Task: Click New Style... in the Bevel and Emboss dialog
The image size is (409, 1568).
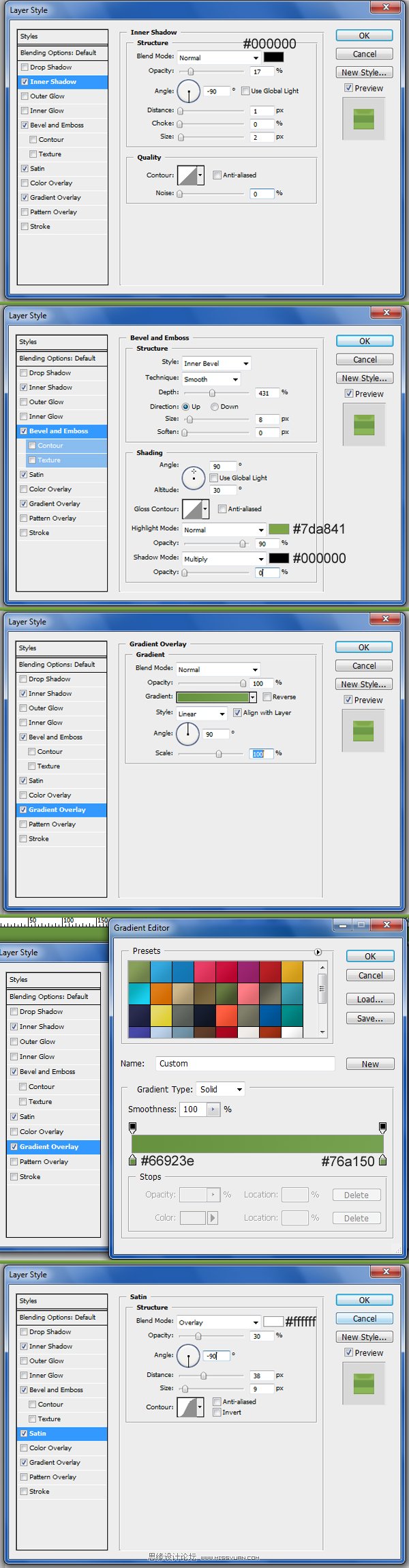Action: click(365, 378)
